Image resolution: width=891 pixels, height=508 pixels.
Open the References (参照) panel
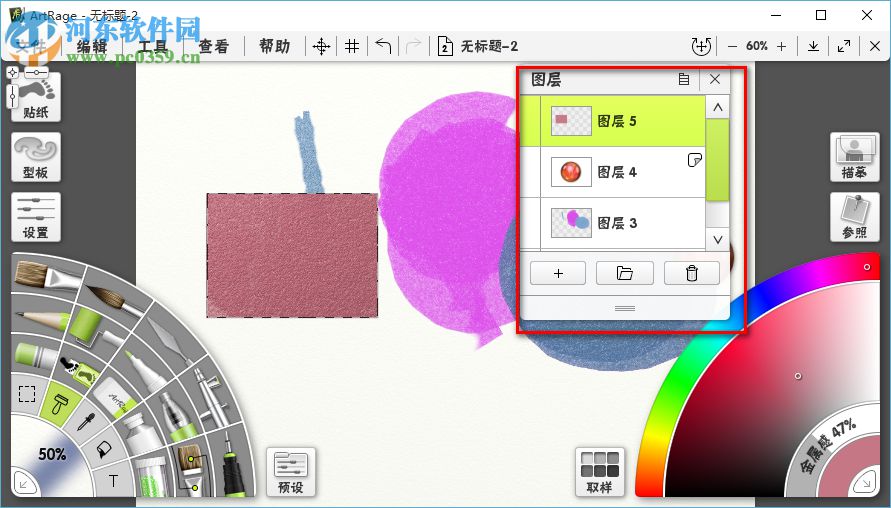(x=855, y=217)
